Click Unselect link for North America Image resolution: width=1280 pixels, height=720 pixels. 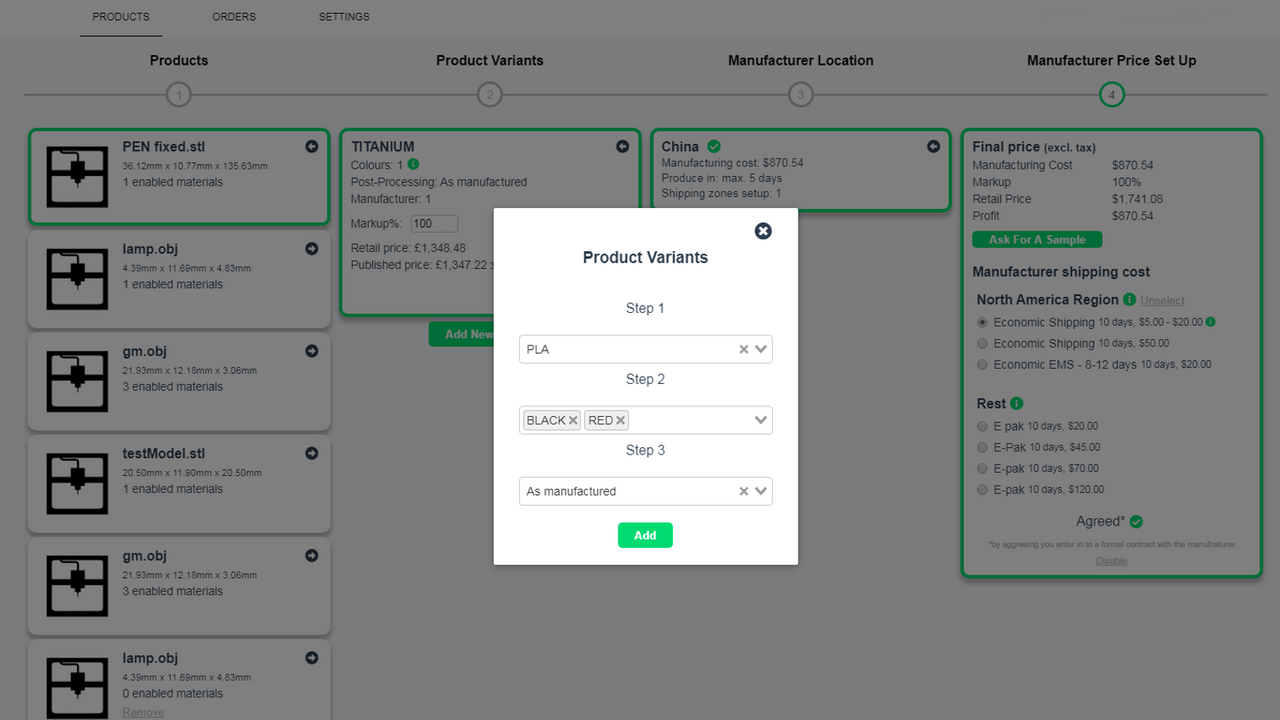[x=1162, y=300]
